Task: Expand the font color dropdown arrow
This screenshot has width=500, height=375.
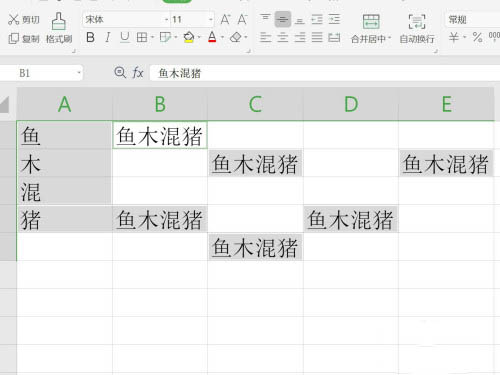Action: coord(222,37)
